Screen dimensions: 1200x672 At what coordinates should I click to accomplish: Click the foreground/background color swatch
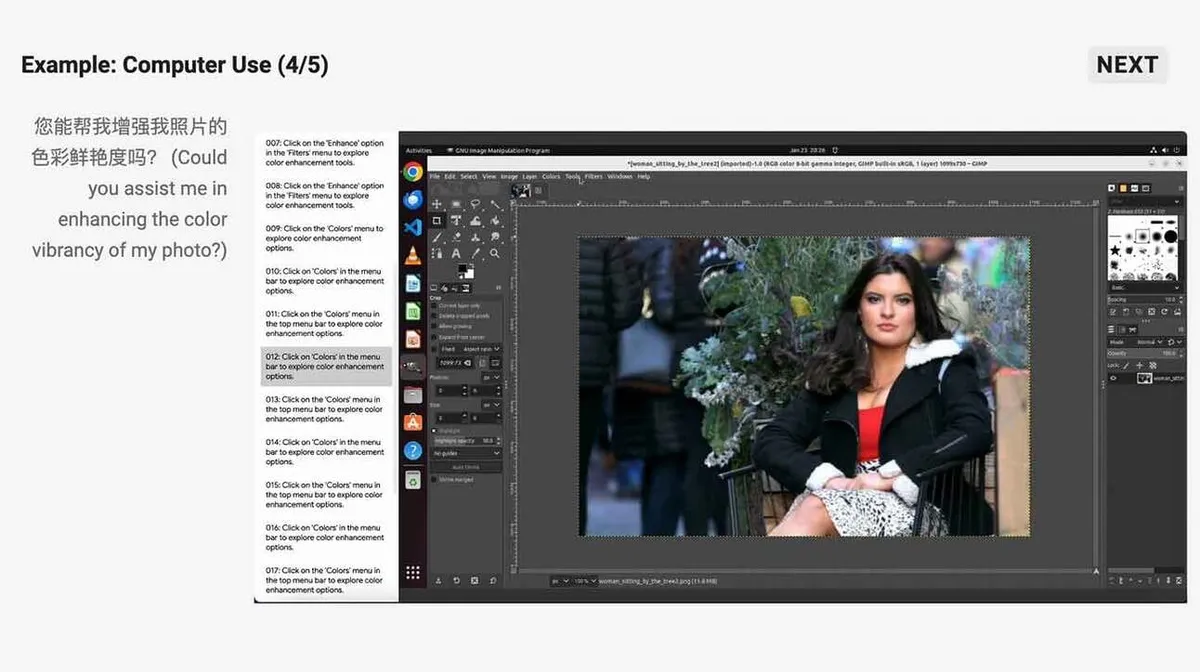tap(466, 272)
